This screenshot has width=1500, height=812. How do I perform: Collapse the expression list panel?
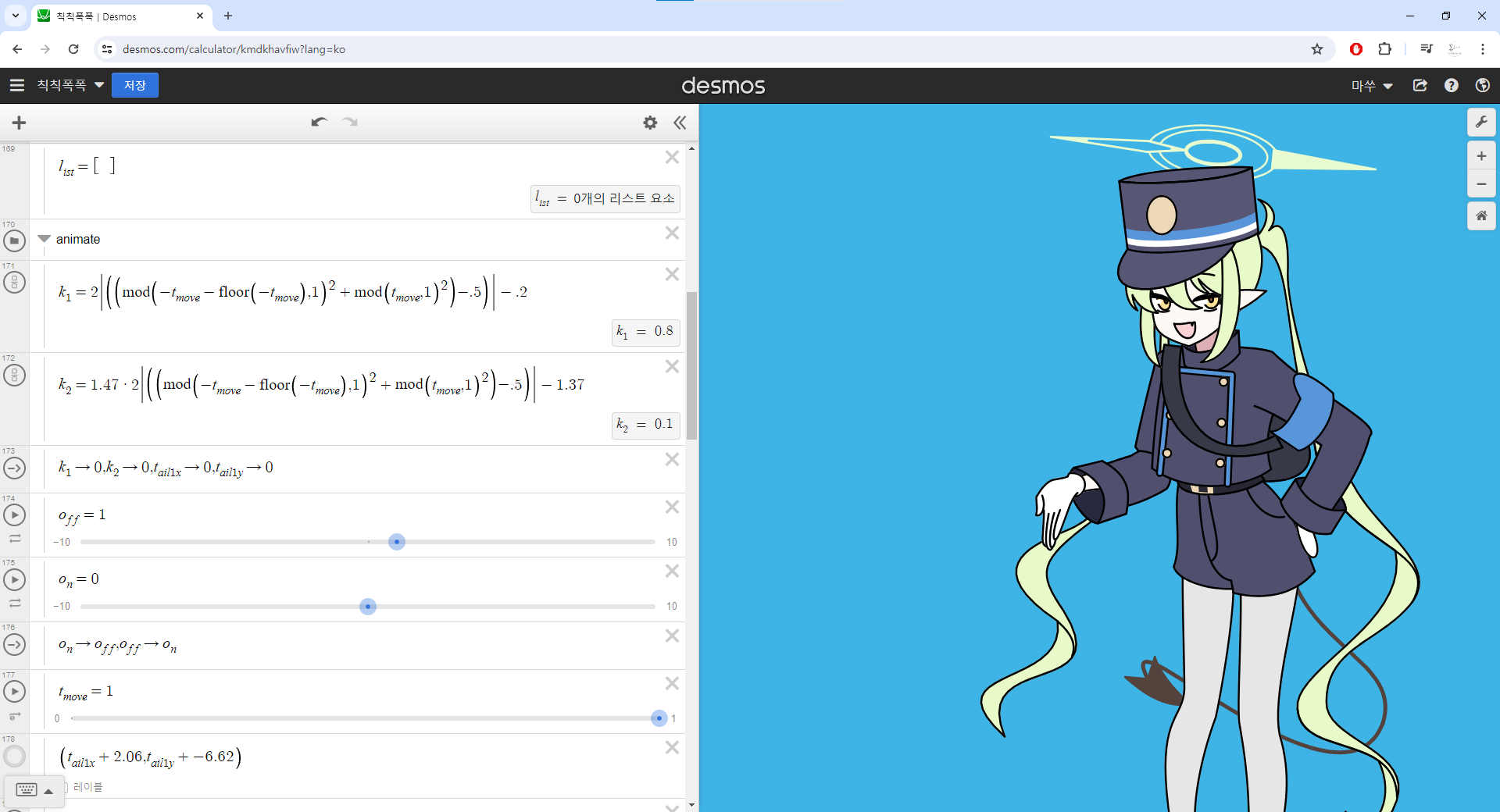(x=680, y=123)
